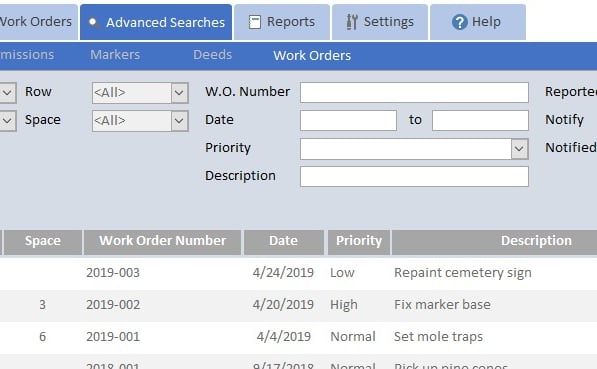
Task: Click the Date to input field
Action: click(x=480, y=121)
